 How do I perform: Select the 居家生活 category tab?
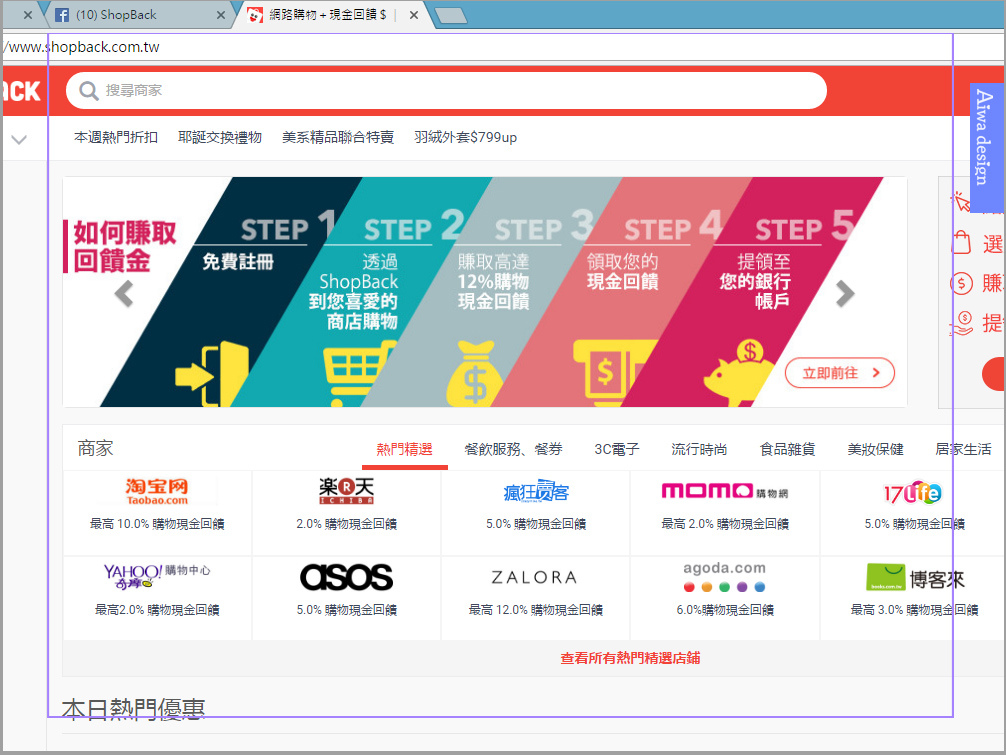[963, 449]
